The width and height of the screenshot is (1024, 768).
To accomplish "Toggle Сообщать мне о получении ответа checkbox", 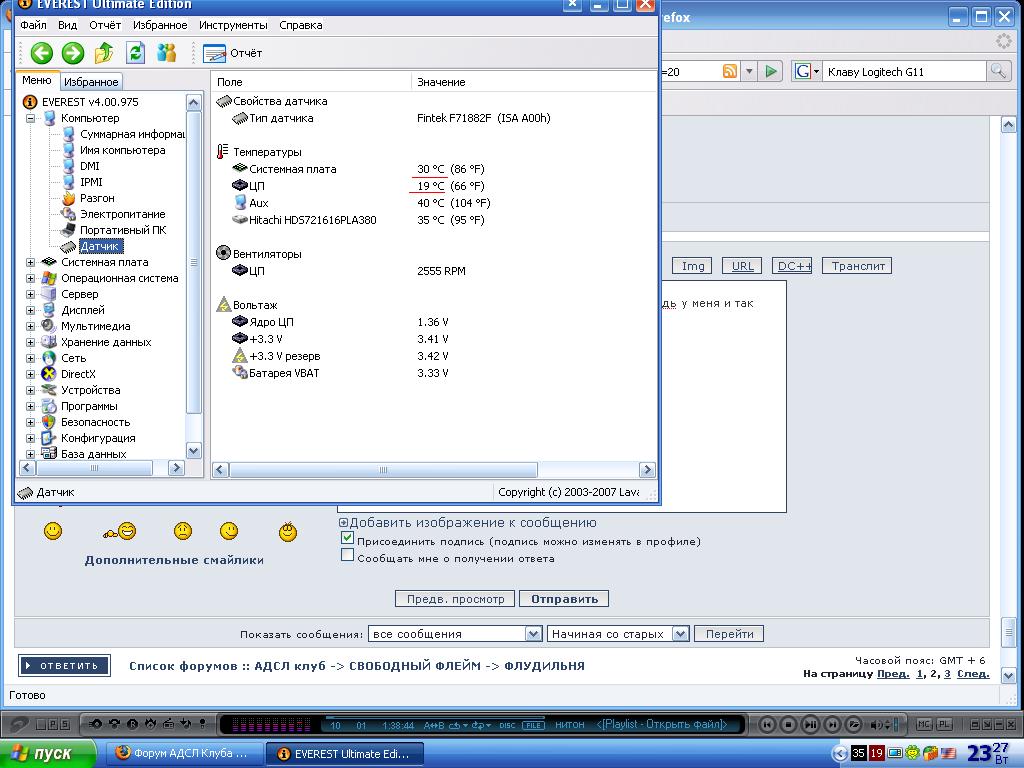I will coord(347,555).
